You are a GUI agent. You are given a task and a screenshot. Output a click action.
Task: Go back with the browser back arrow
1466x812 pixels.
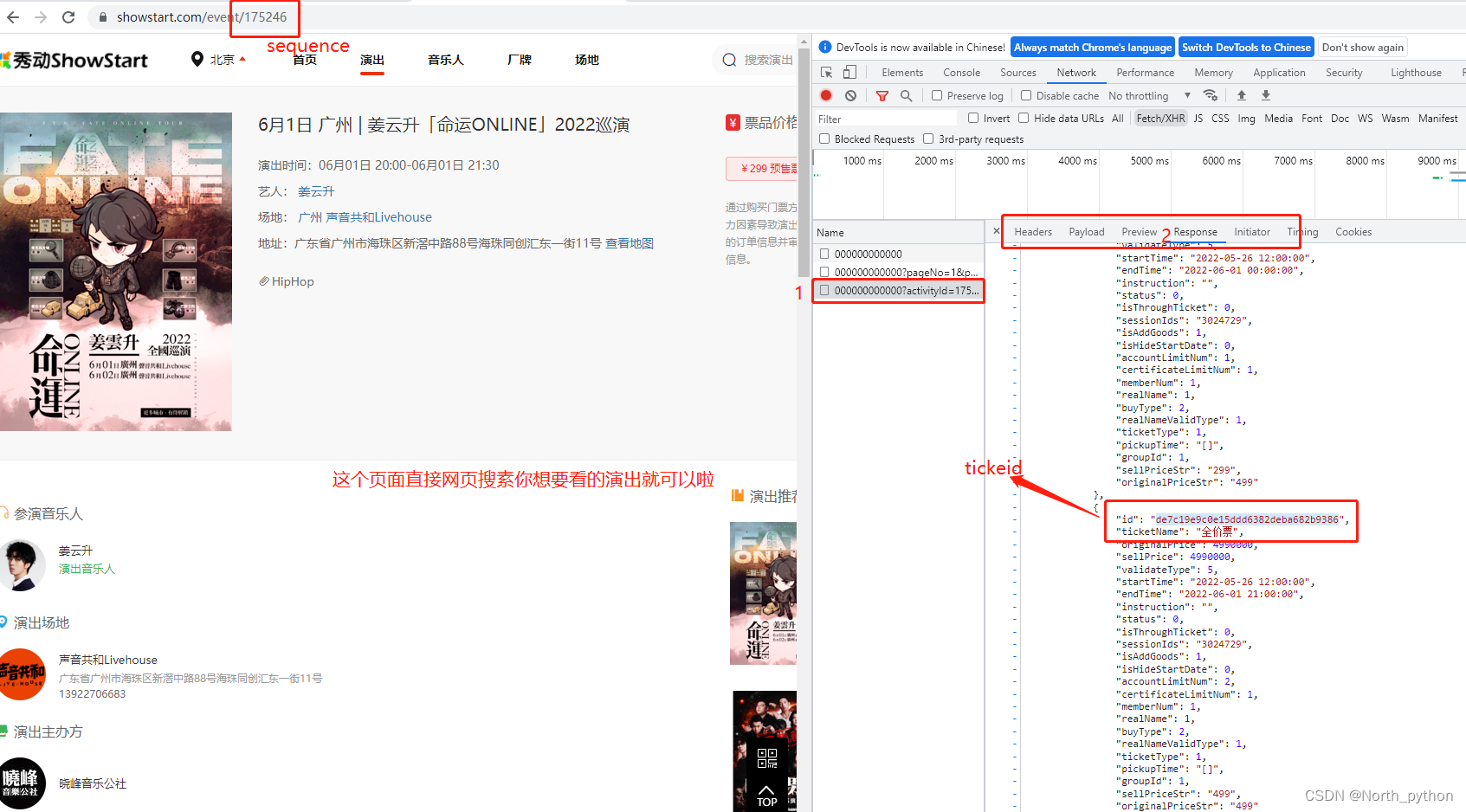click(12, 17)
